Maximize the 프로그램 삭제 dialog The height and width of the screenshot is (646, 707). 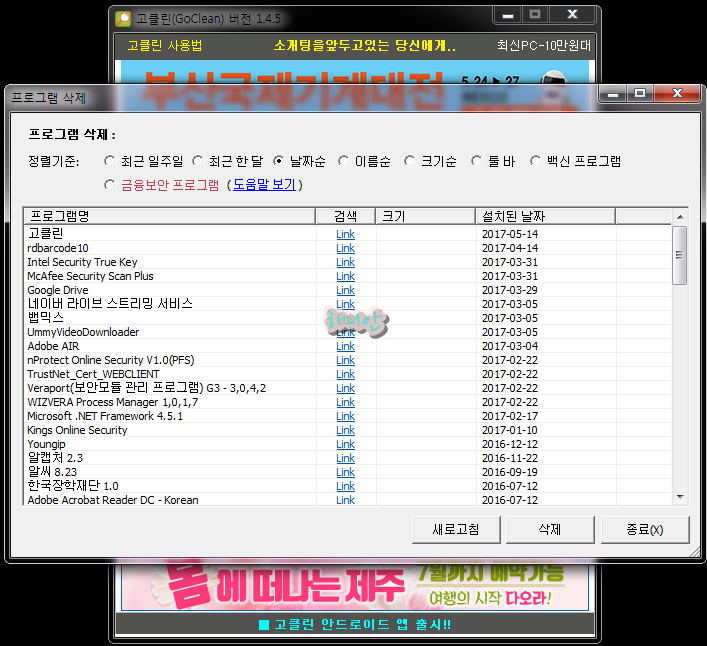pyautogui.click(x=639, y=94)
